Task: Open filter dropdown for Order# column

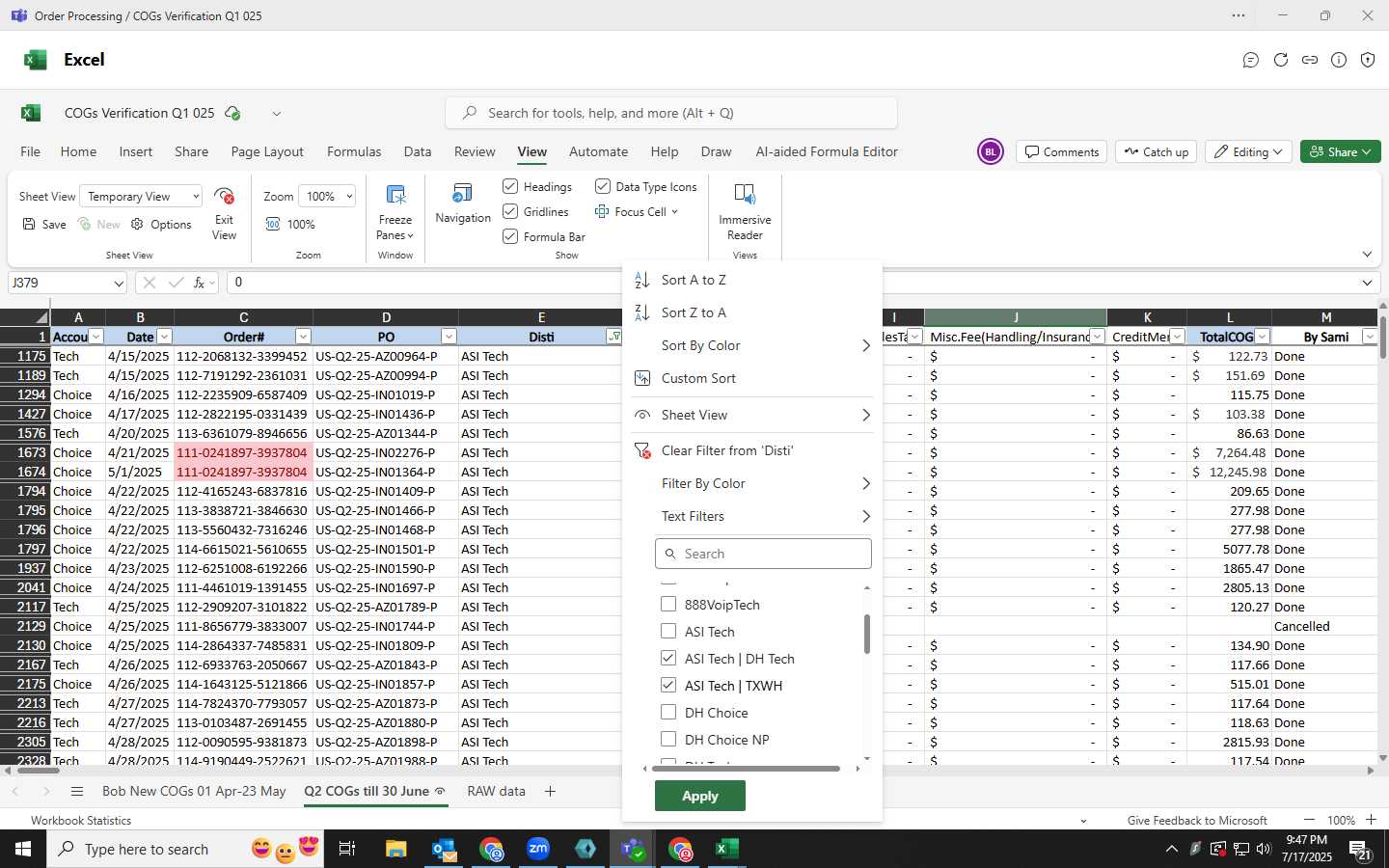Action: coord(303,337)
